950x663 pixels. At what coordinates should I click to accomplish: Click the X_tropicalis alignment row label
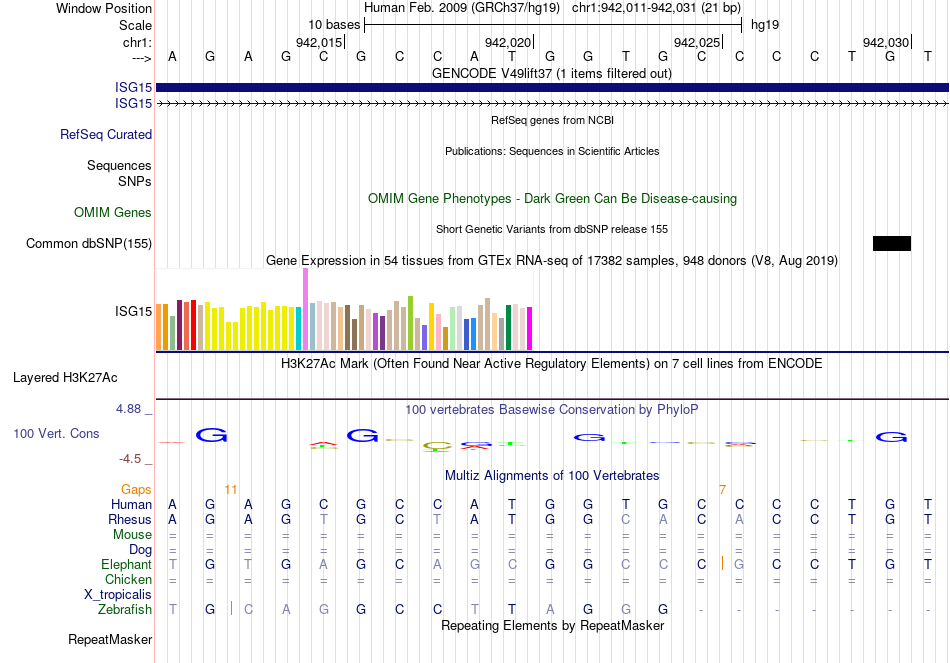118,595
